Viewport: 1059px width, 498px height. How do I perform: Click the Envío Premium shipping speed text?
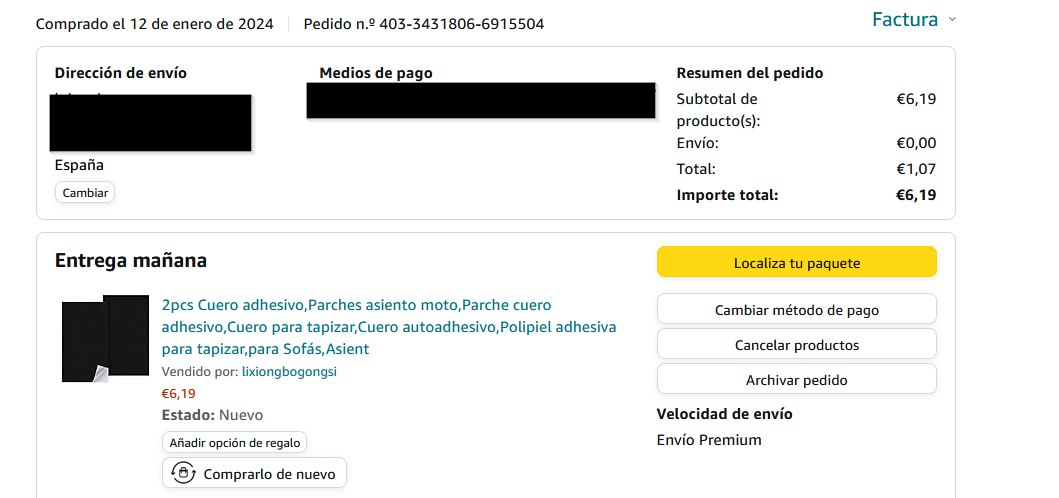[x=709, y=440]
